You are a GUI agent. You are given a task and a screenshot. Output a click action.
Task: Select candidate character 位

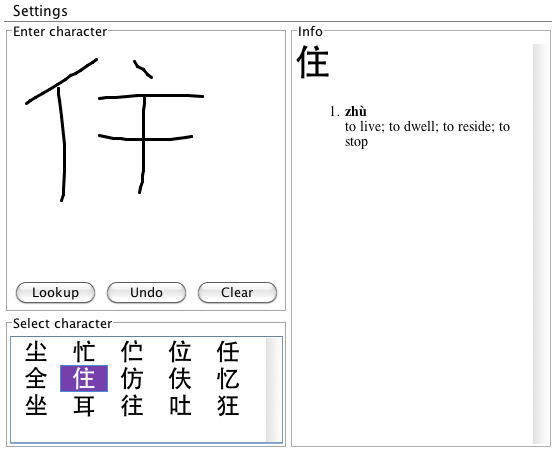coord(180,351)
